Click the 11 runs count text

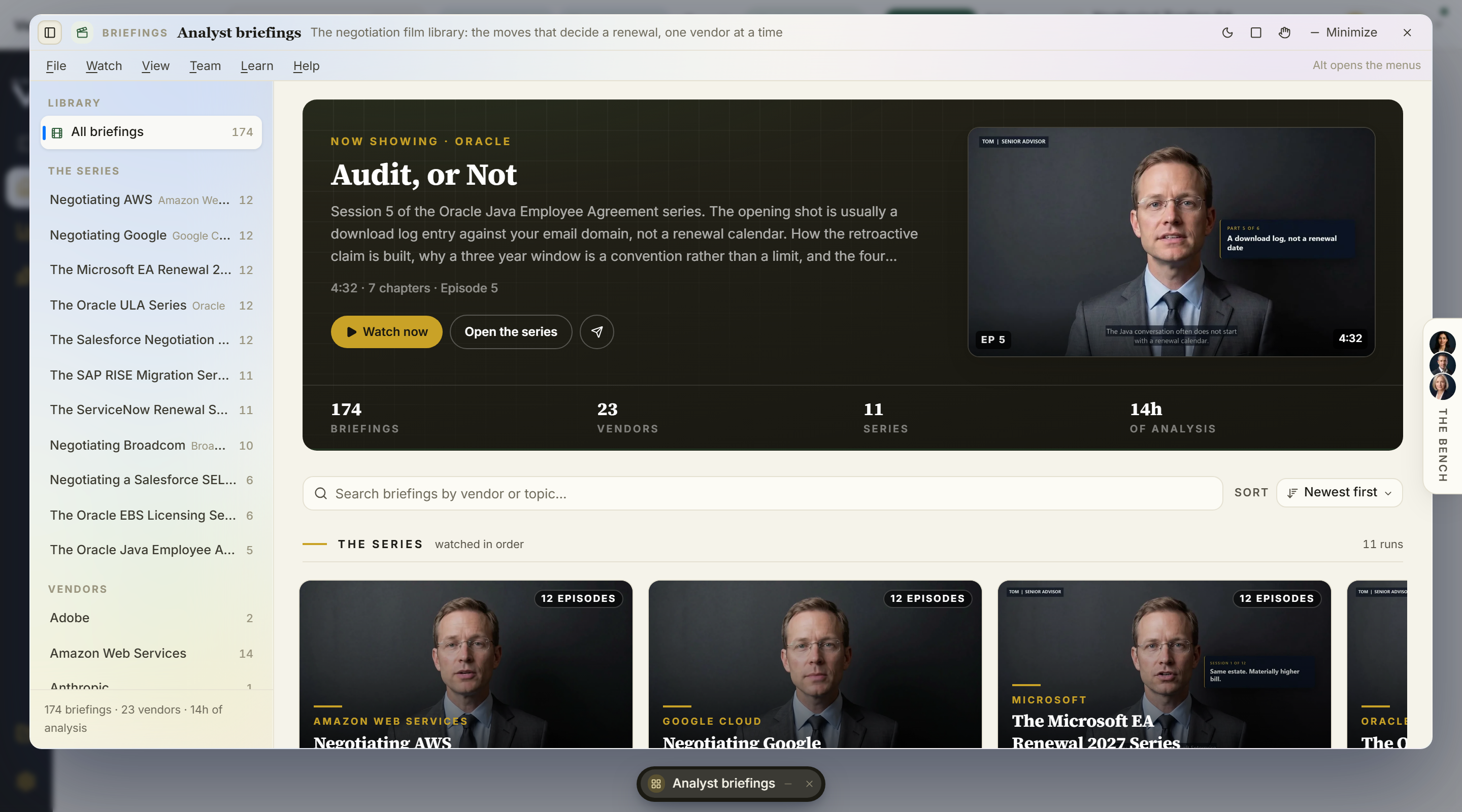pyautogui.click(x=1382, y=544)
